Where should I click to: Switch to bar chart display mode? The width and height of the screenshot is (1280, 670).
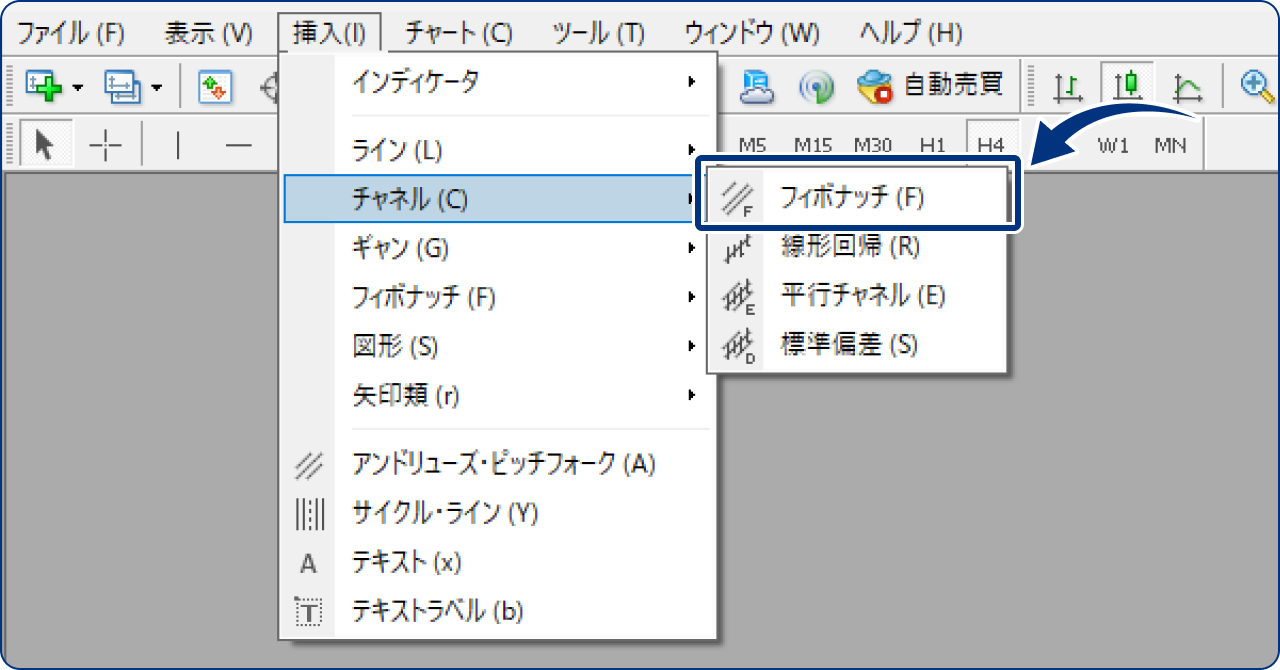coord(1069,85)
